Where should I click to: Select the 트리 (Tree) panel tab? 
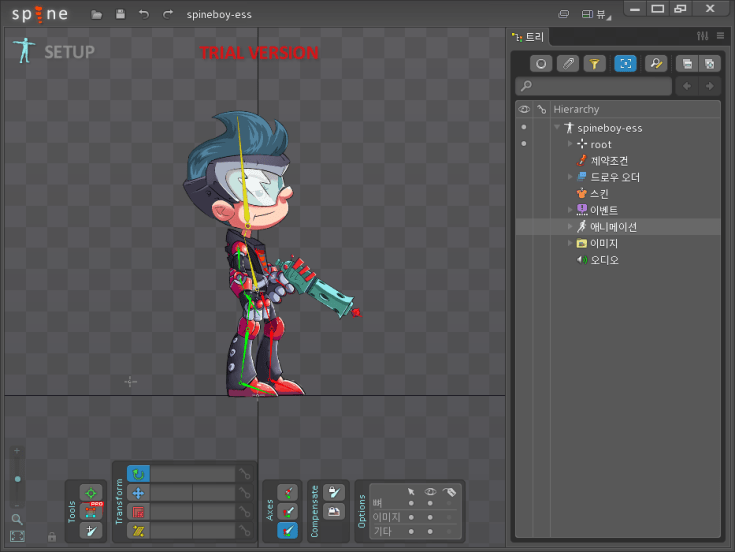[529, 36]
